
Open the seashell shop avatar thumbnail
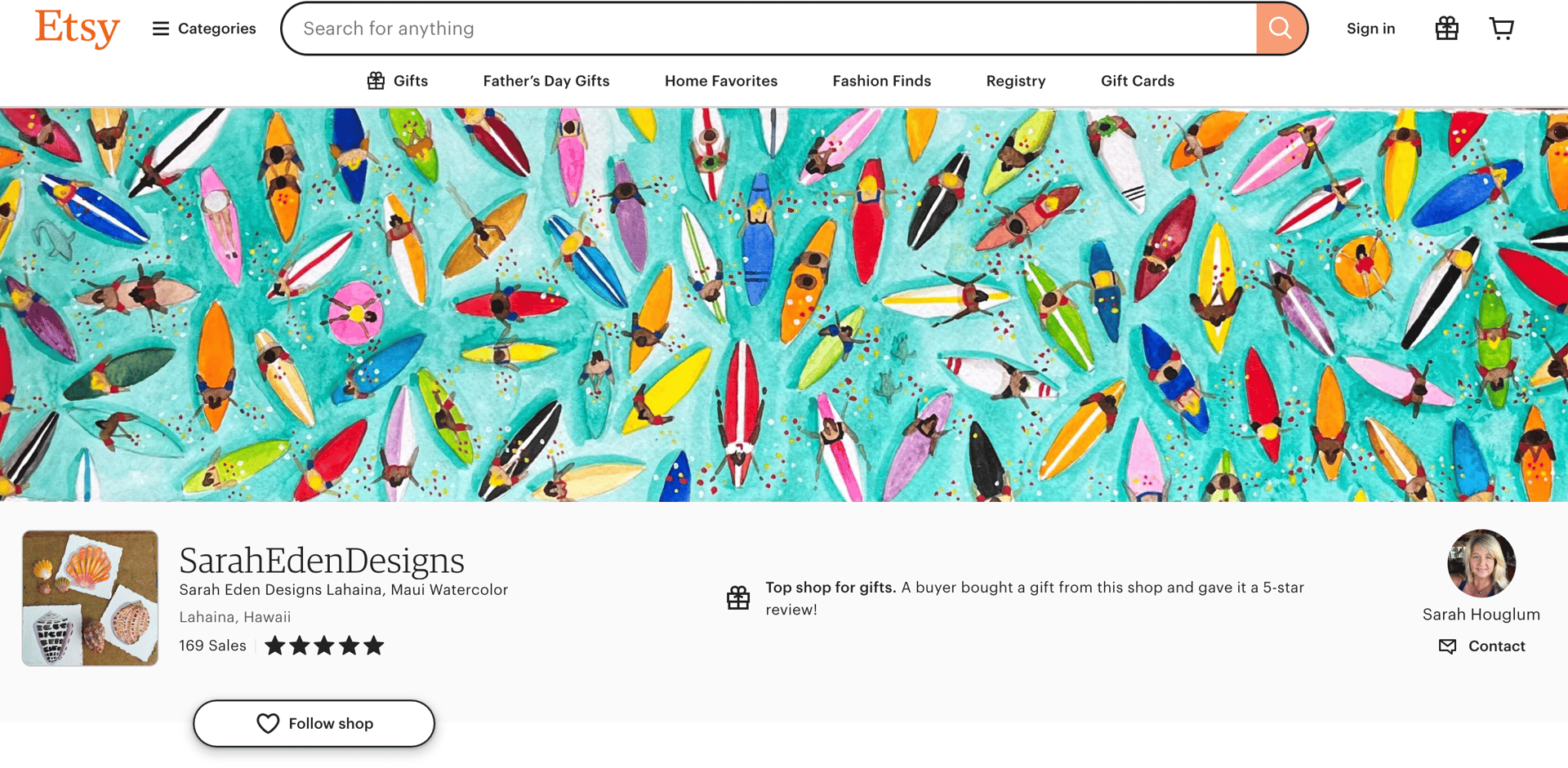(x=90, y=598)
